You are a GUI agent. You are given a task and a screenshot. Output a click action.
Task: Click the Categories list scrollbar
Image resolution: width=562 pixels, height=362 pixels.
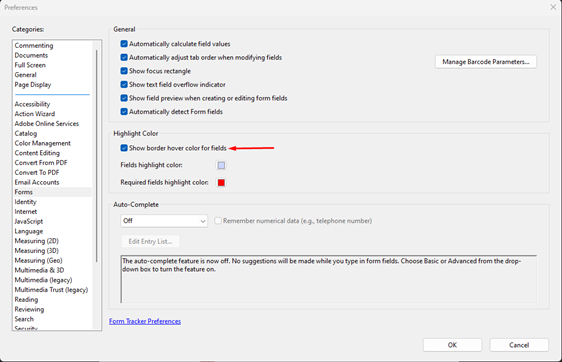coord(96,156)
